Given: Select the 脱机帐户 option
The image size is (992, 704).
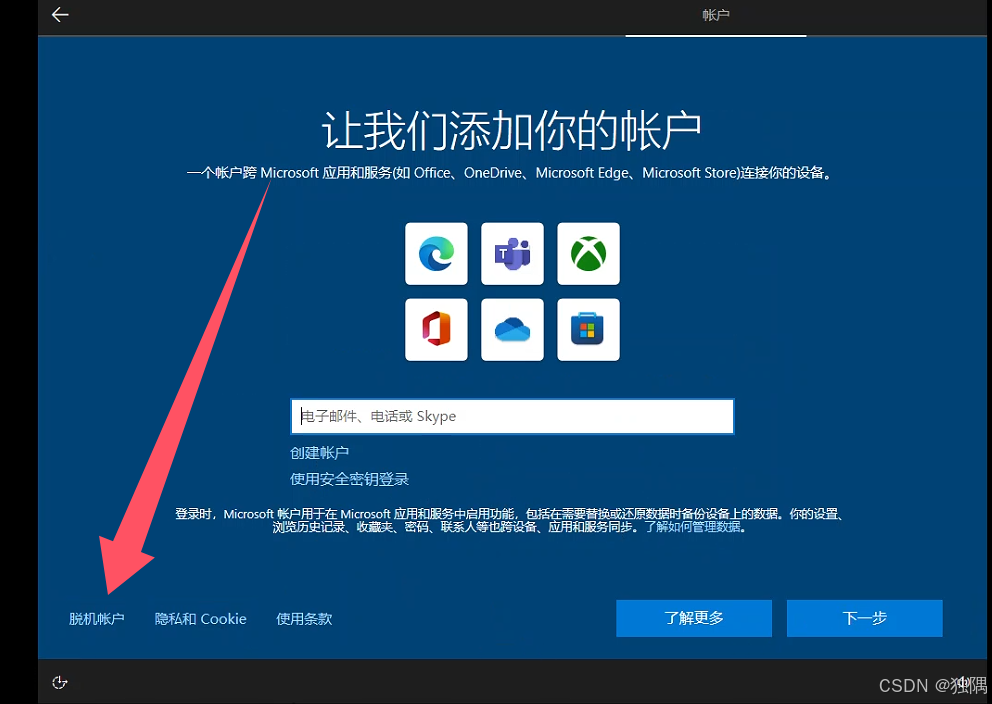Looking at the screenshot, I should 97,619.
